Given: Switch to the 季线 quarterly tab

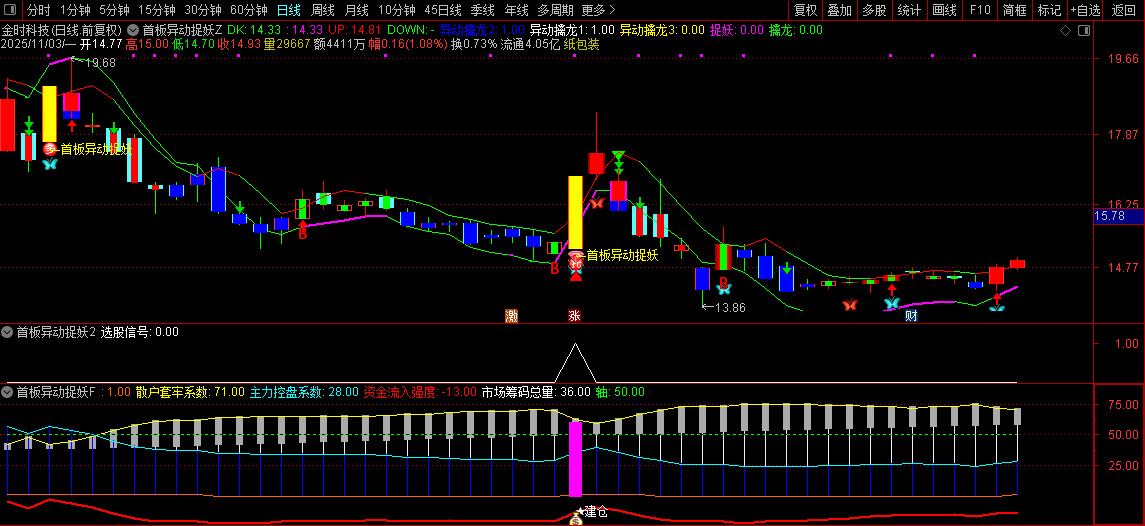Looking at the screenshot, I should pos(482,10).
